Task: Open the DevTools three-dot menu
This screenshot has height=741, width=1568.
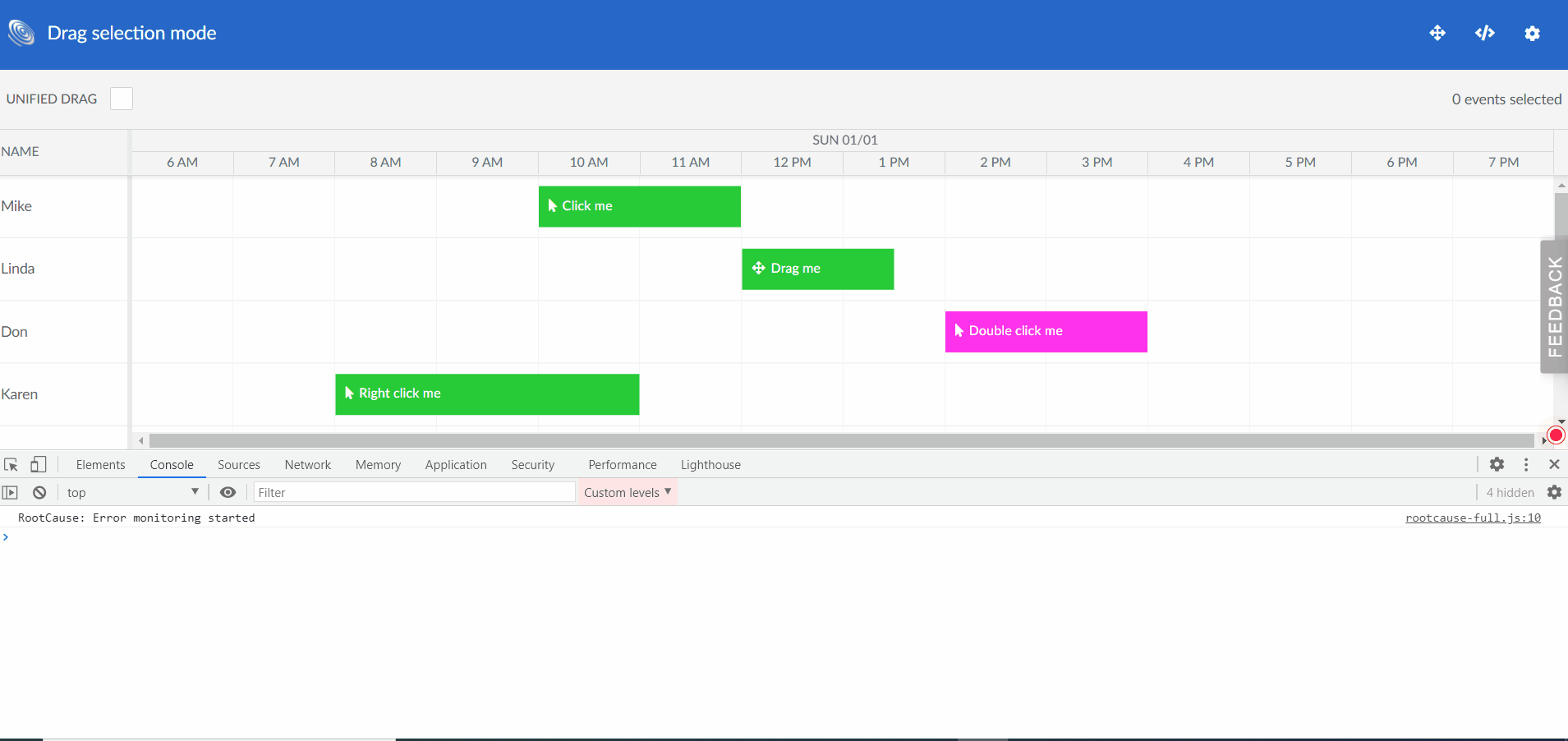Action: point(1526,464)
